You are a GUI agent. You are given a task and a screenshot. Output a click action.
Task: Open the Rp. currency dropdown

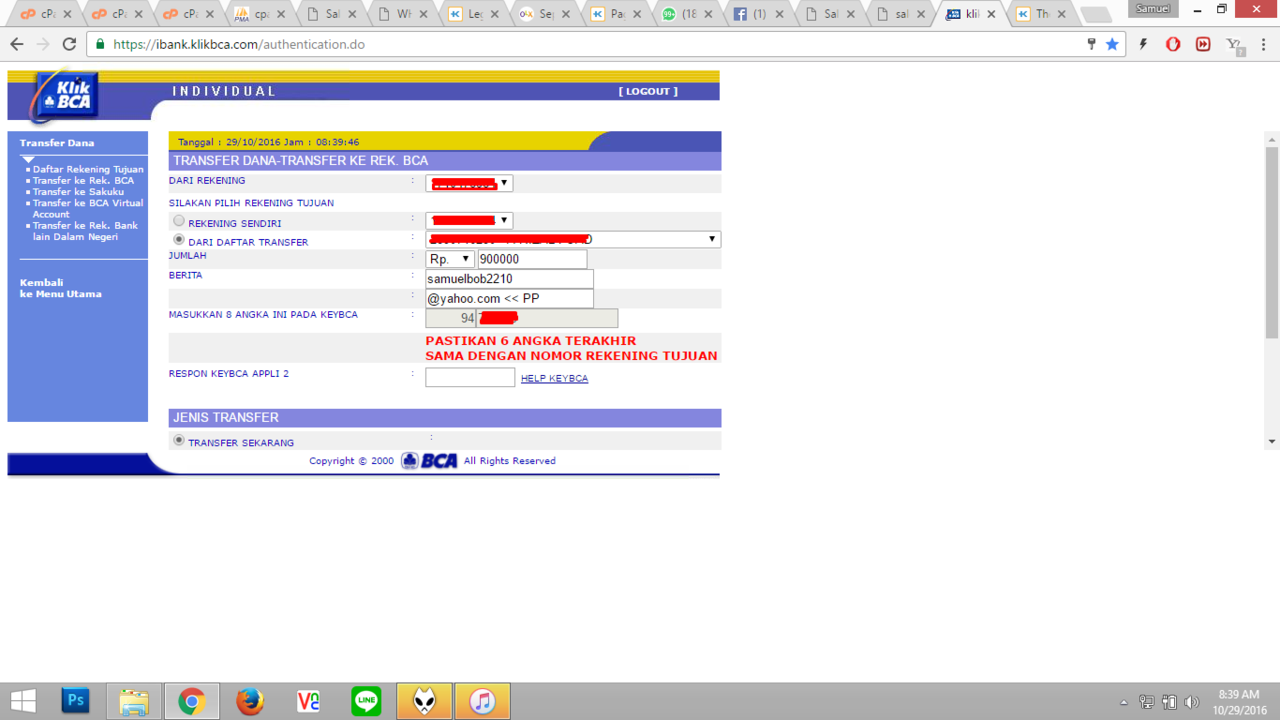(x=450, y=259)
